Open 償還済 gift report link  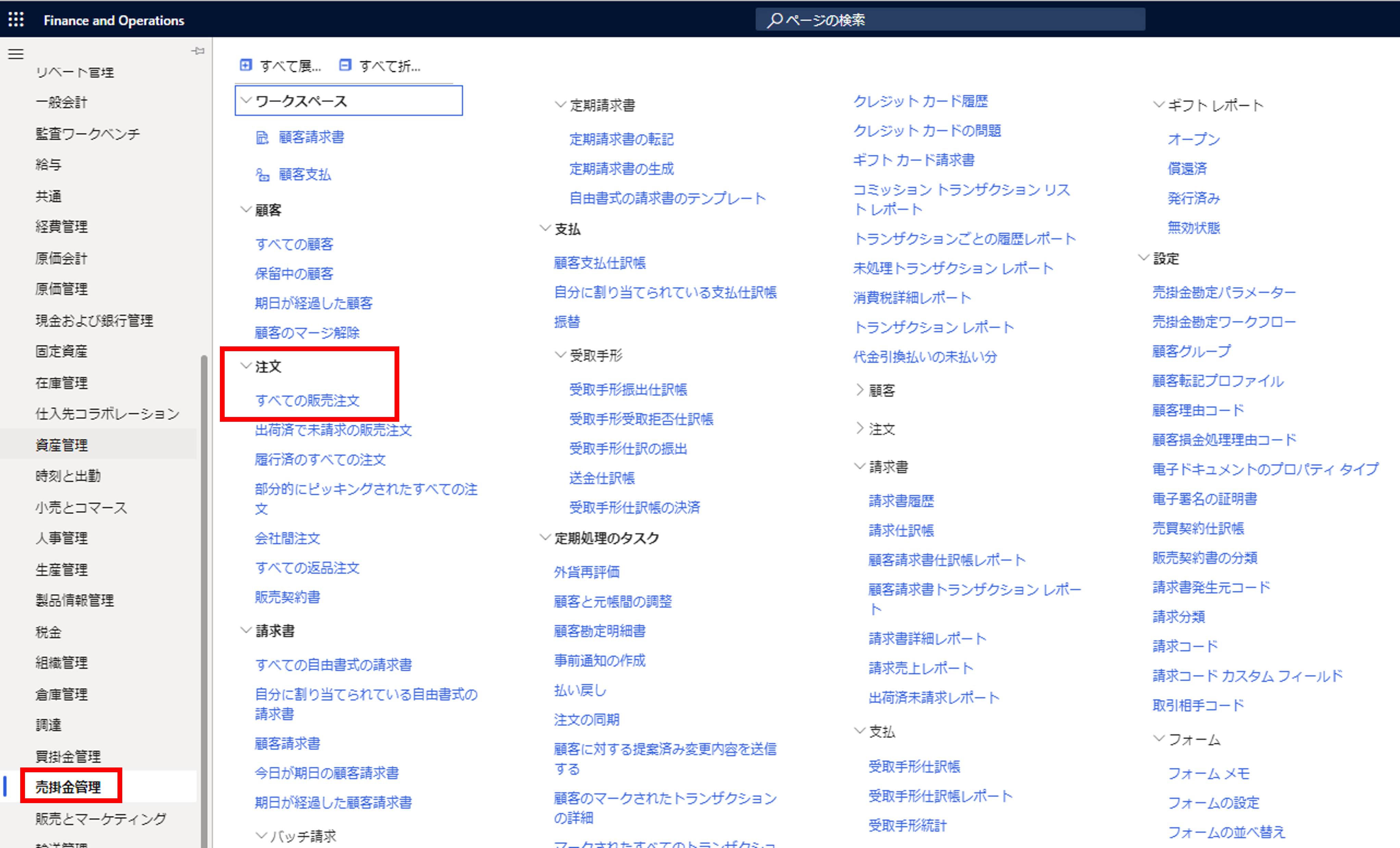pos(1188,169)
